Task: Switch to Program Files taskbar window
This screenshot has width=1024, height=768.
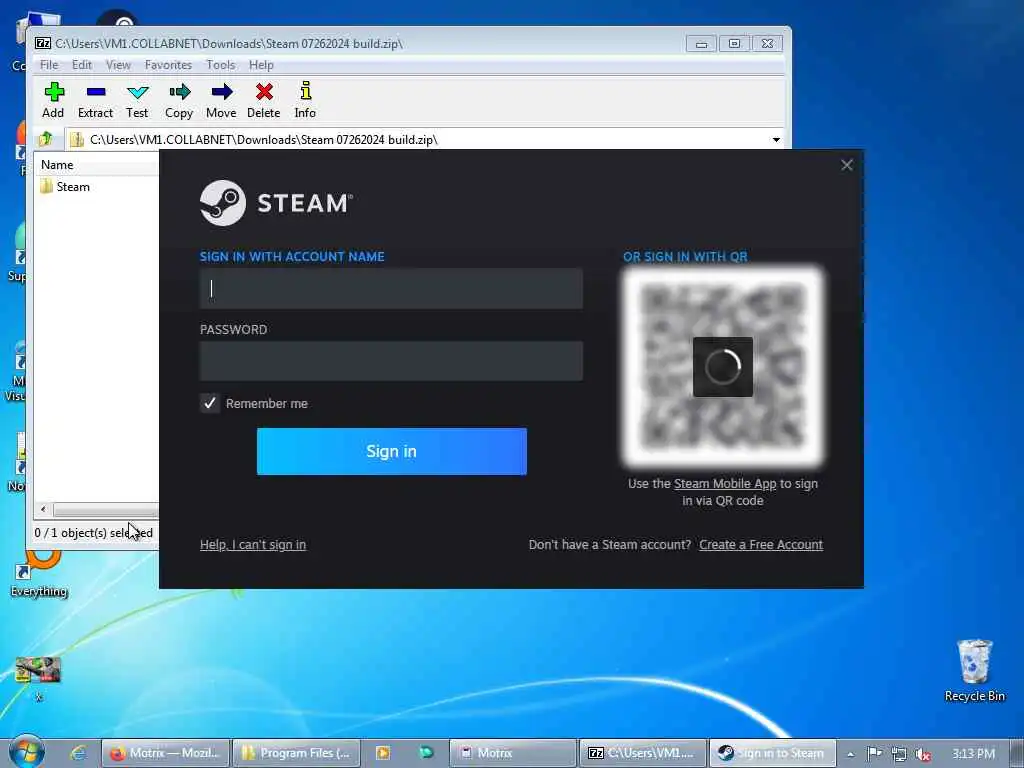Action: click(296, 753)
